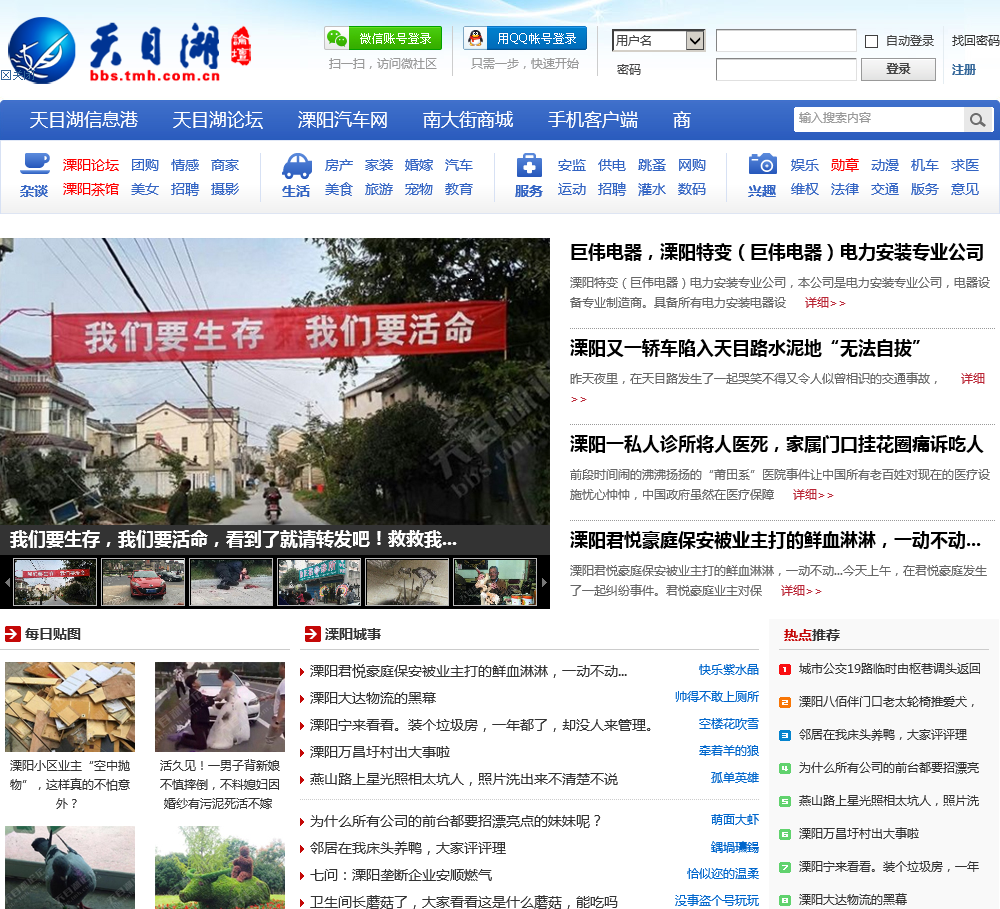Viewport: 1000px width, 909px height.
Task: Click the 兴趣 camera icon
Action: pos(762,164)
